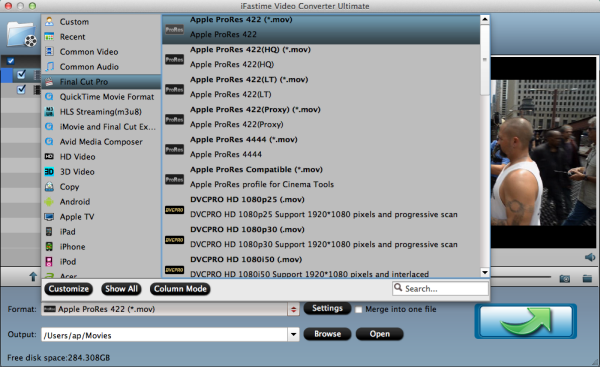The image size is (600, 367).
Task: Click the Copy category icon
Action: point(49,186)
